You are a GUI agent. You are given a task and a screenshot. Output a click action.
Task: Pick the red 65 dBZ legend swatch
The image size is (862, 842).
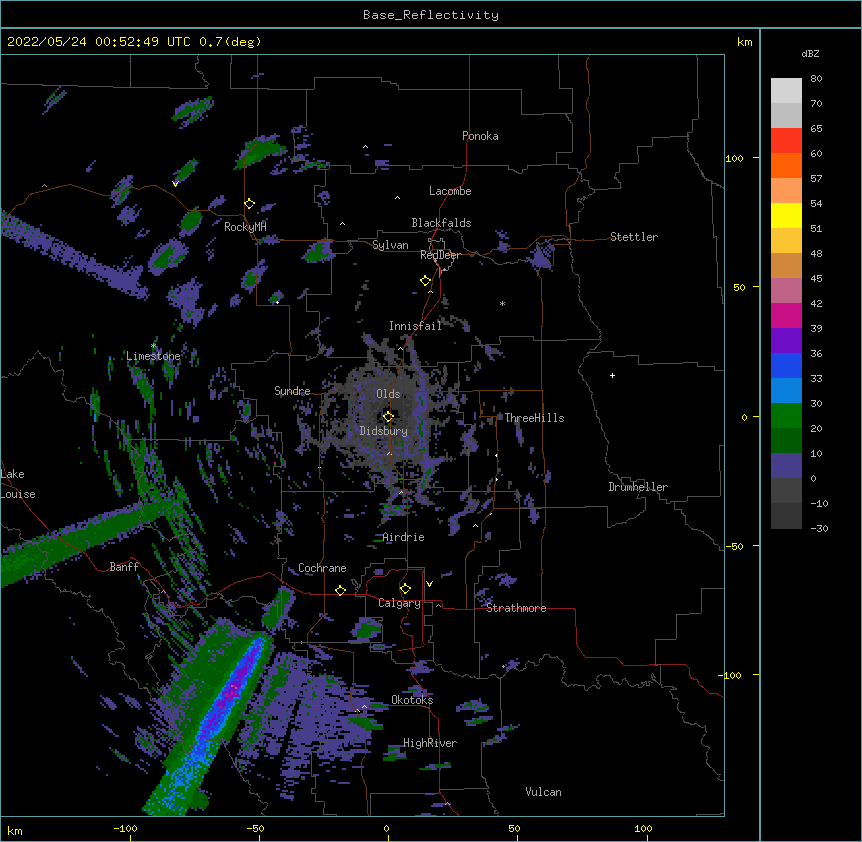point(786,140)
